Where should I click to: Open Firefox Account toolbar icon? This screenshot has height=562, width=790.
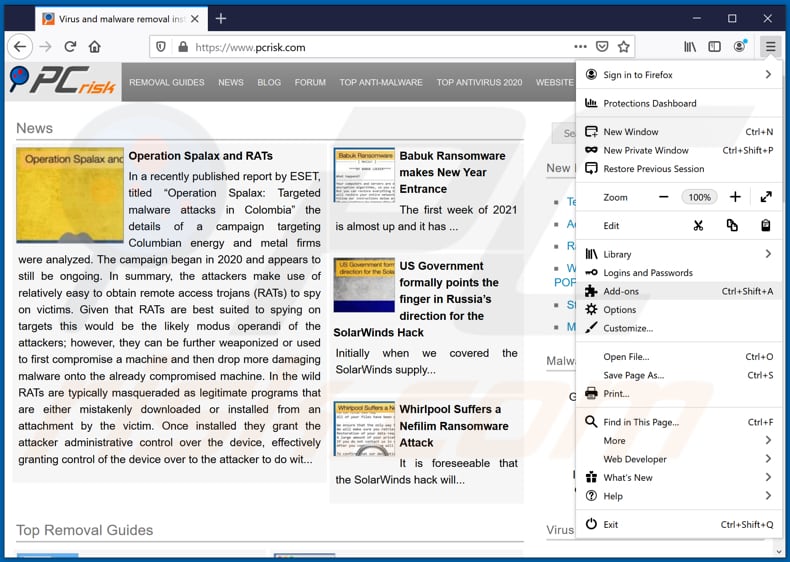[740, 47]
